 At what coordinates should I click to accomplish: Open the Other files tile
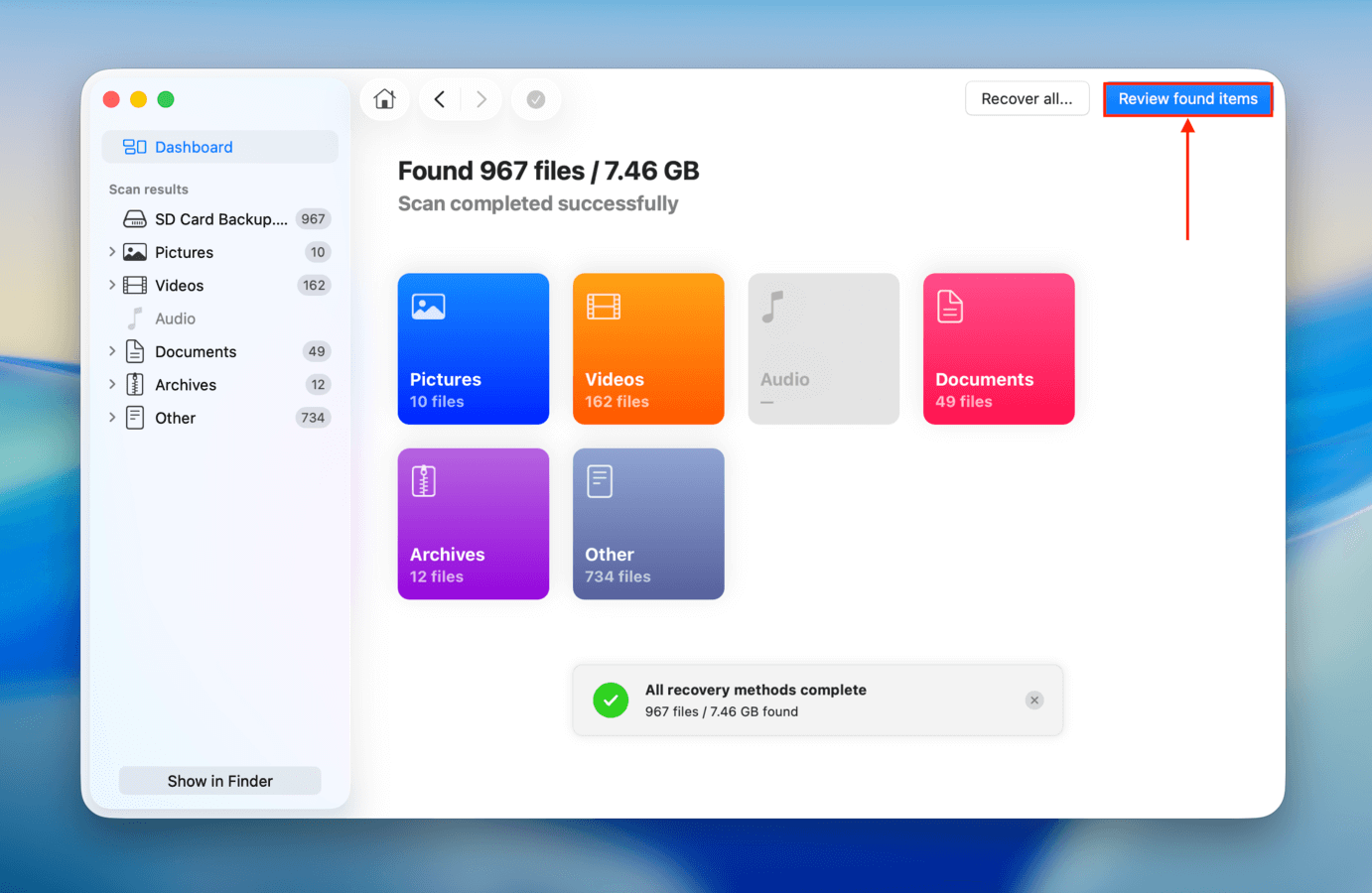[648, 524]
